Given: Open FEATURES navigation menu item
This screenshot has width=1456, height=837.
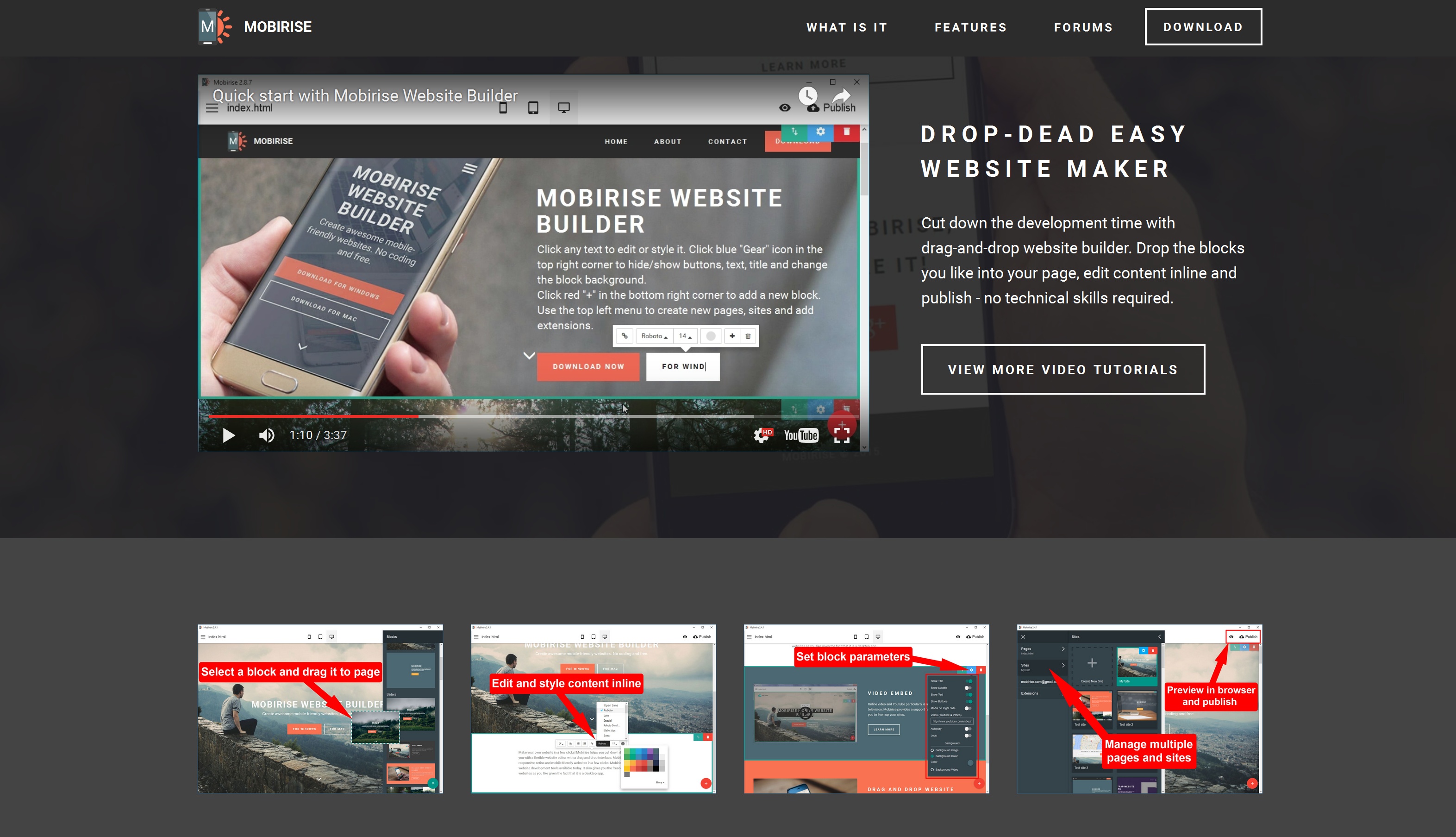Looking at the screenshot, I should 970,27.
